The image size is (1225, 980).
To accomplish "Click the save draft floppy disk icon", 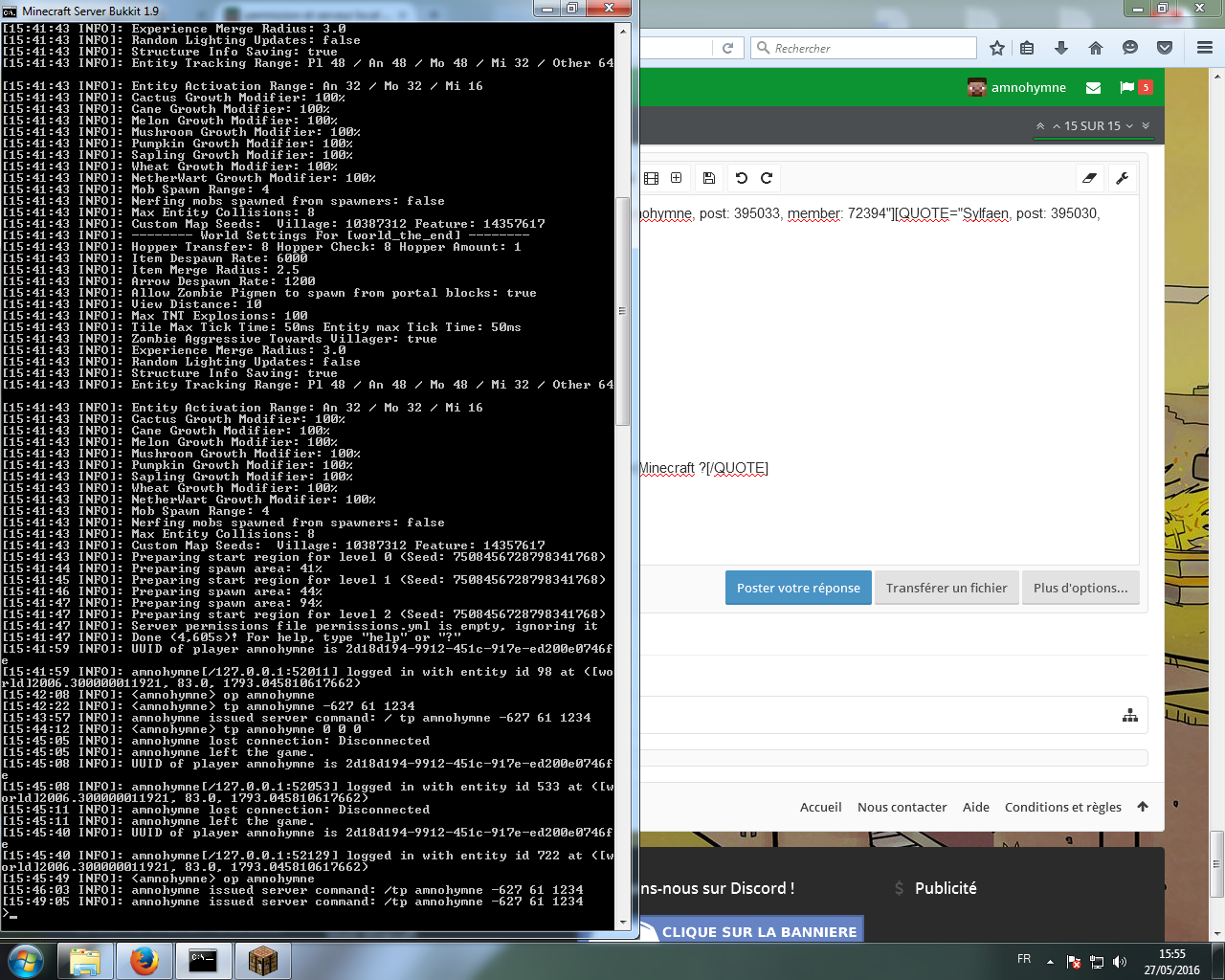I will point(708,178).
